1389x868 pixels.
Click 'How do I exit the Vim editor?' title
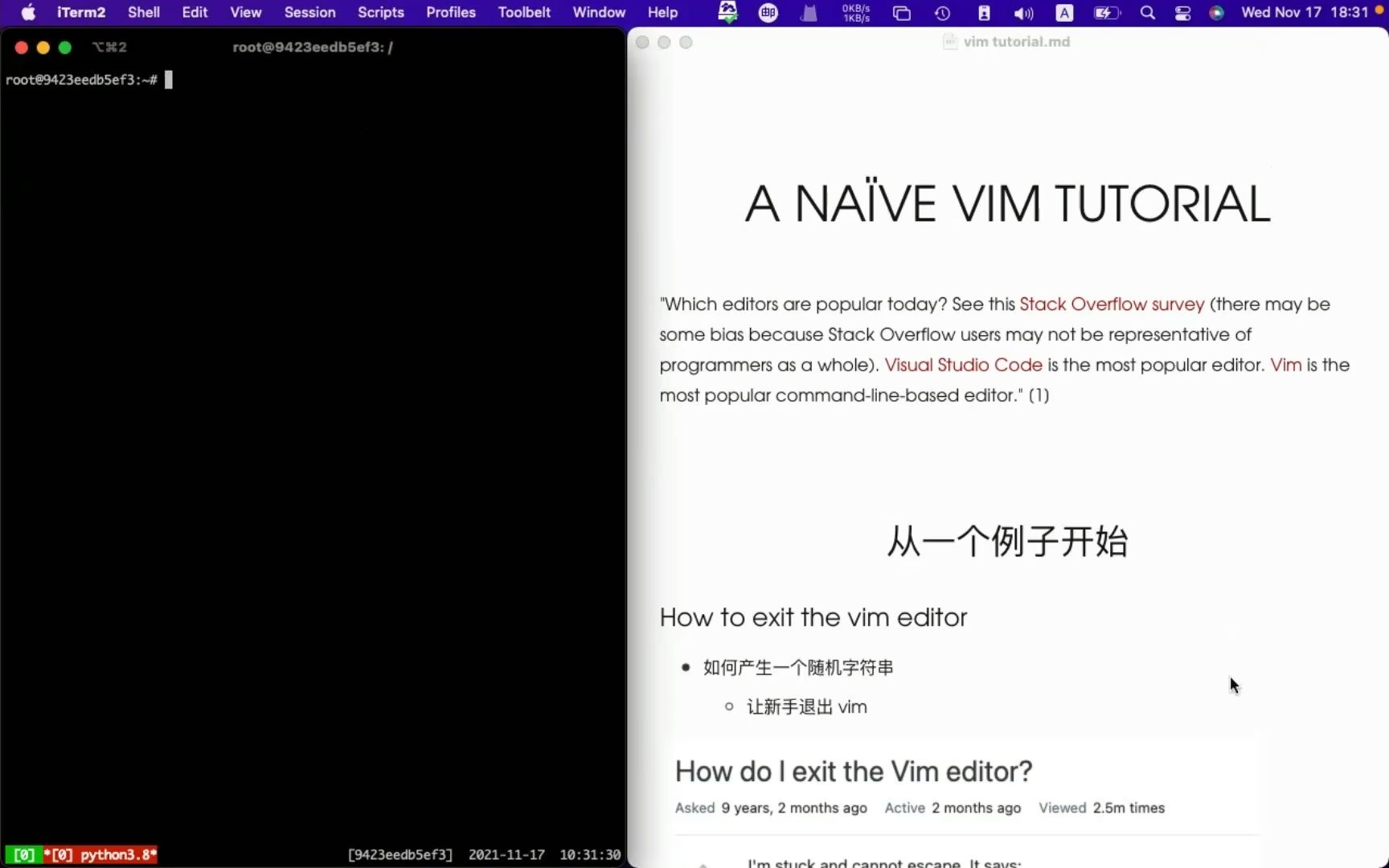[854, 772]
